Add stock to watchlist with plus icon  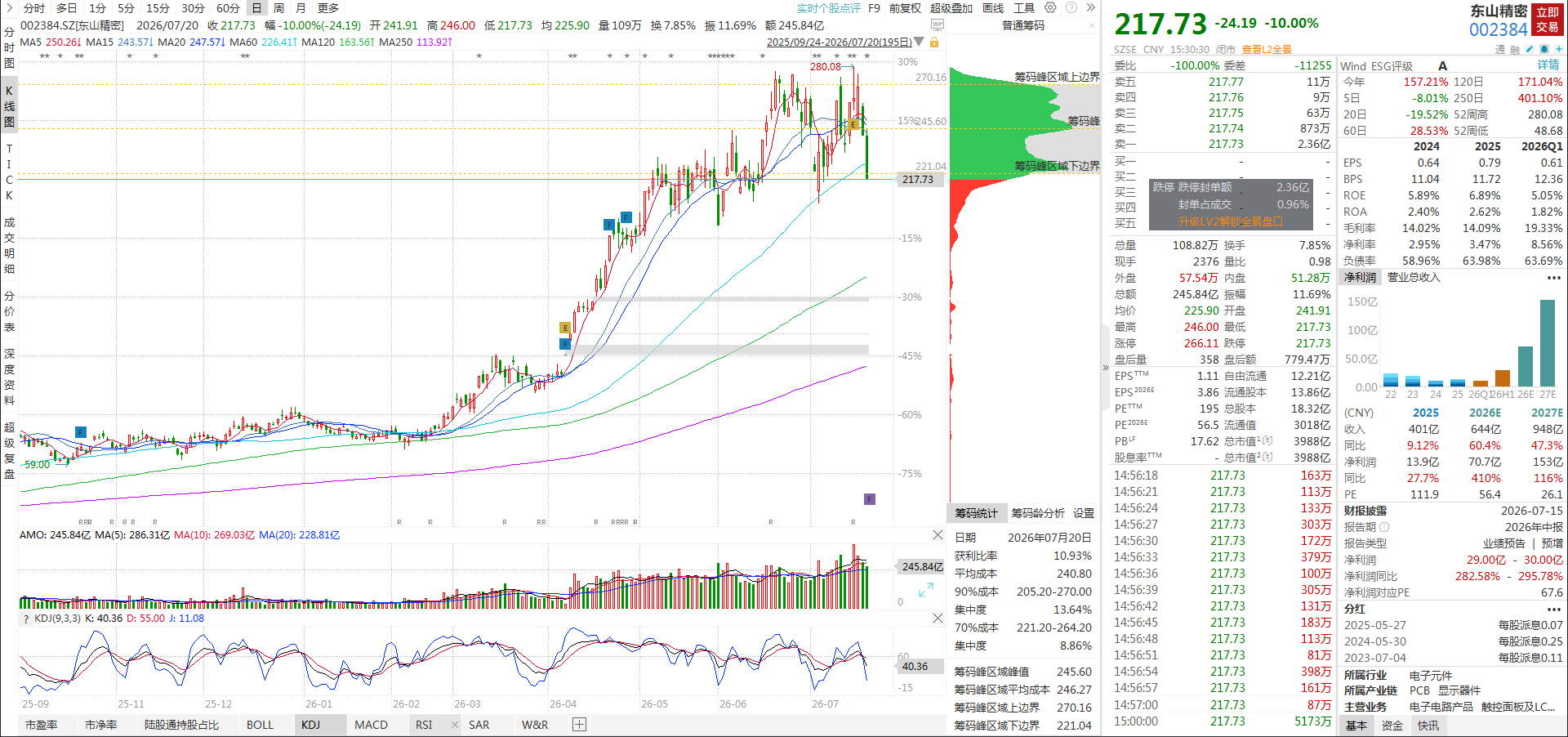click(x=1559, y=49)
